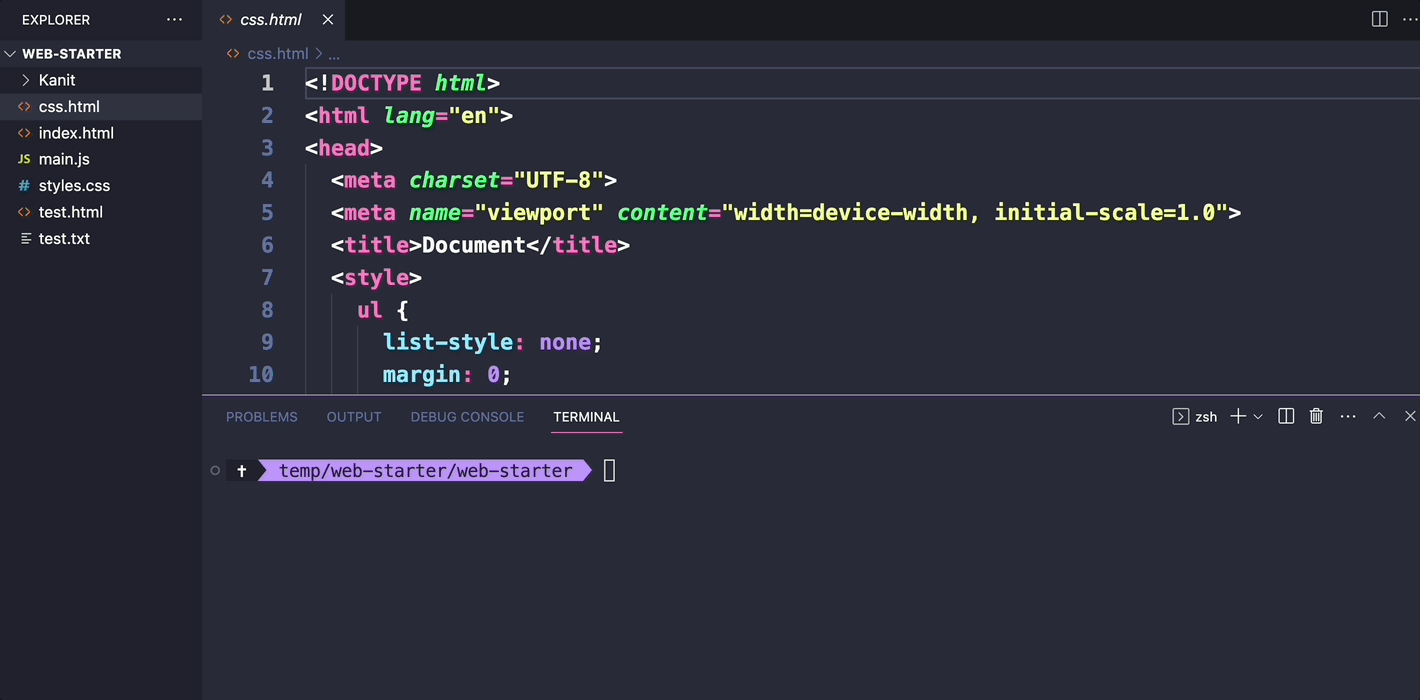Image resolution: width=1420 pixels, height=700 pixels.
Task: Click line number 8 in the gutter
Action: point(267,310)
